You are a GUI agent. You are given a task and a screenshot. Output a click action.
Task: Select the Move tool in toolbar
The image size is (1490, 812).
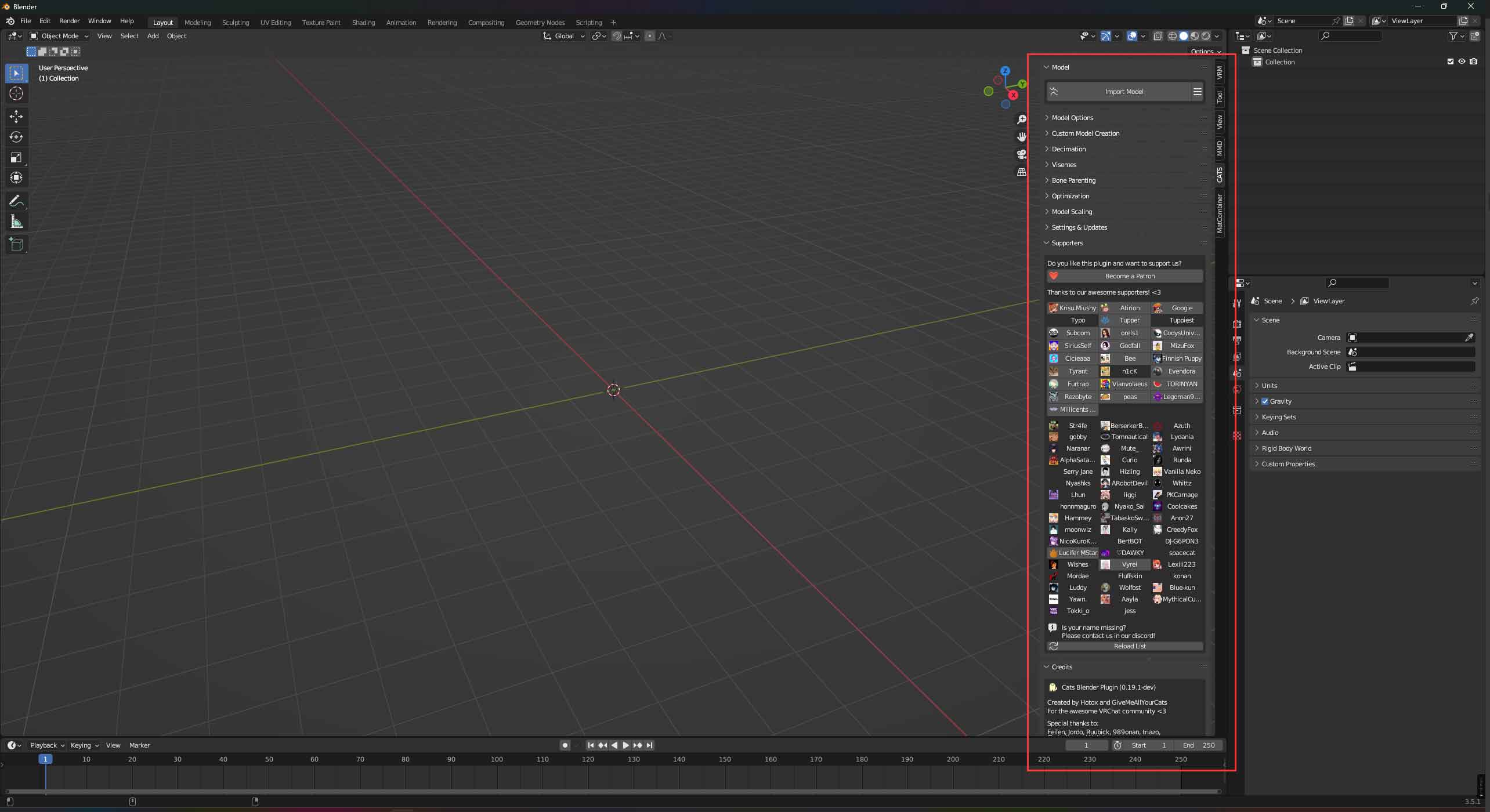click(x=16, y=117)
